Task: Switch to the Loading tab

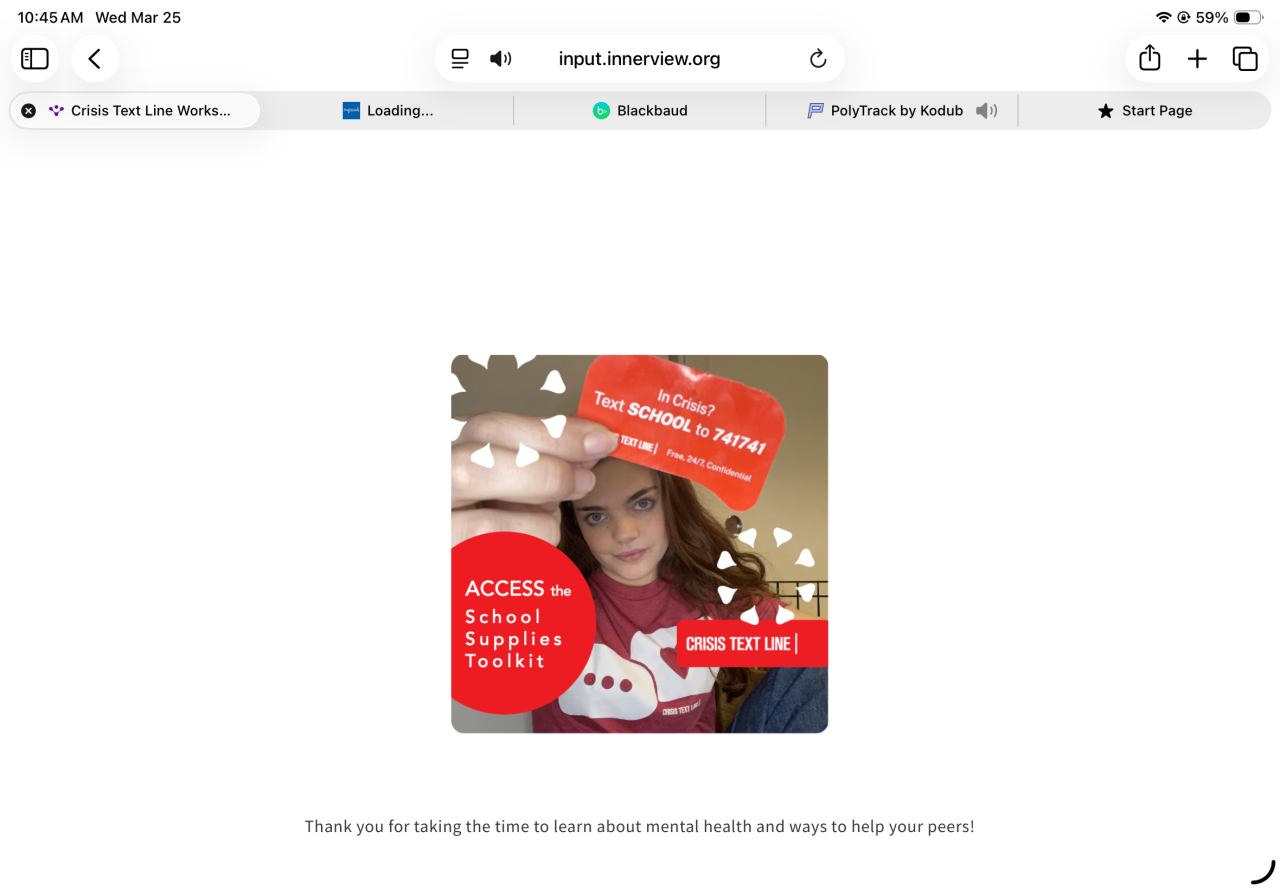Action: point(387,111)
